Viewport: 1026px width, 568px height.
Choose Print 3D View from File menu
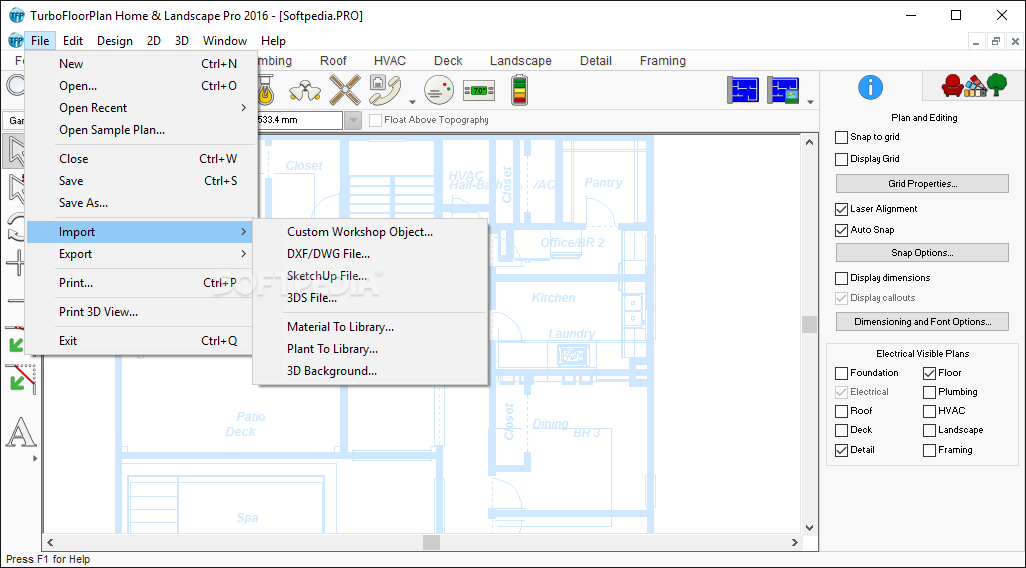pos(141,312)
